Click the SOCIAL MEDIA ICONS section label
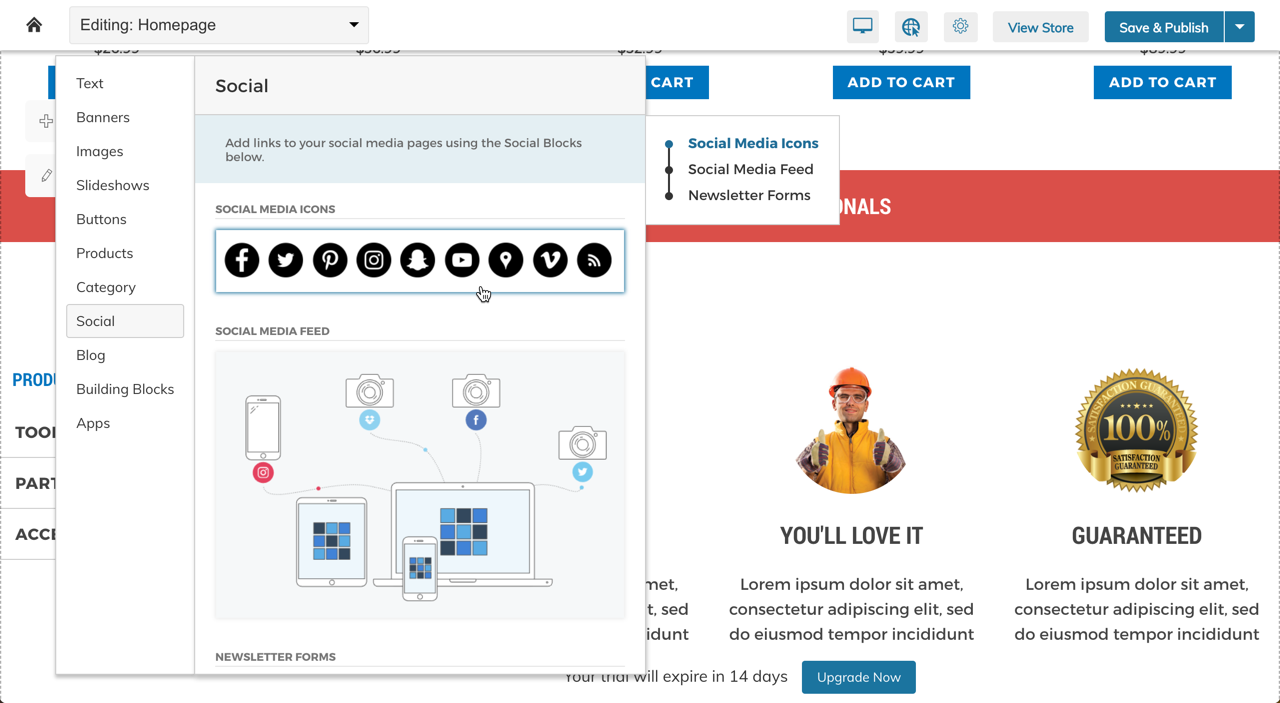The width and height of the screenshot is (1280, 703). [x=275, y=209]
